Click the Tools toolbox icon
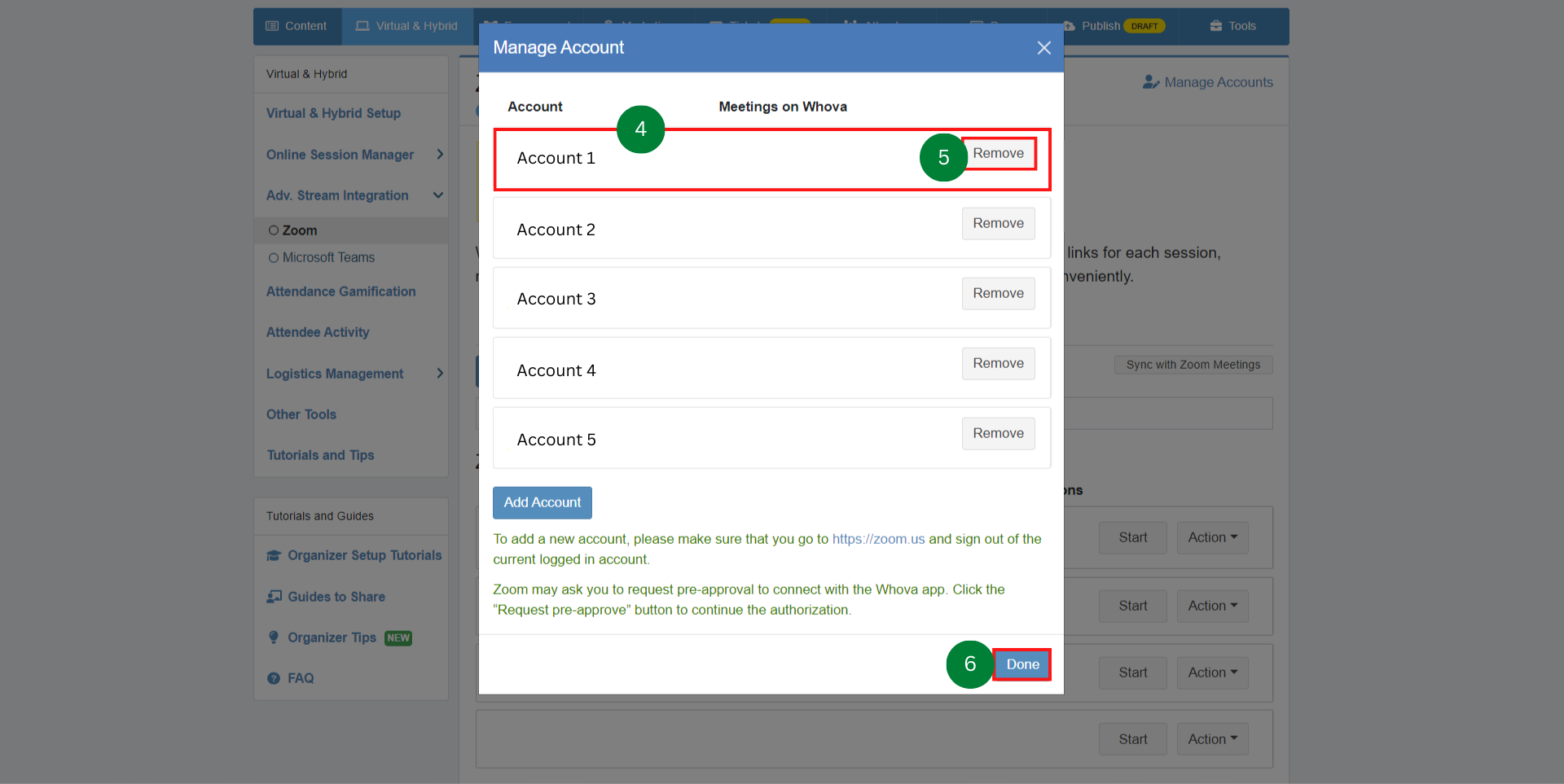This screenshot has width=1564, height=784. point(1216,26)
